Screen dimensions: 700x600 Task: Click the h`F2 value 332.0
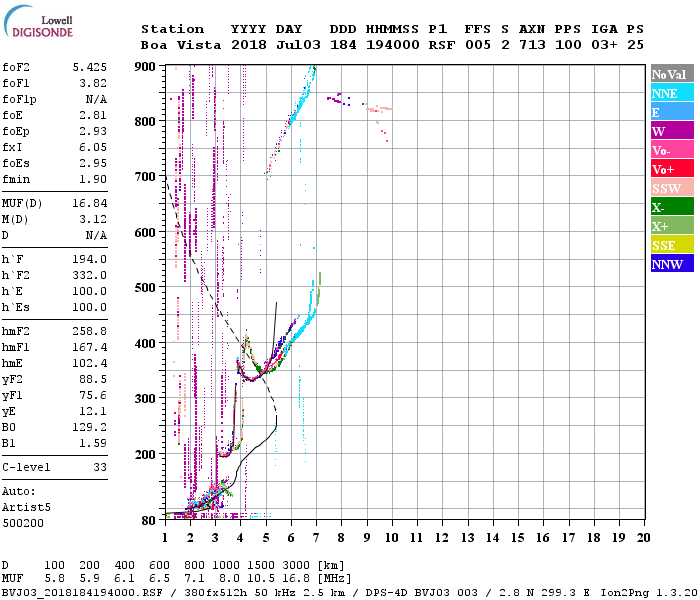[90, 275]
